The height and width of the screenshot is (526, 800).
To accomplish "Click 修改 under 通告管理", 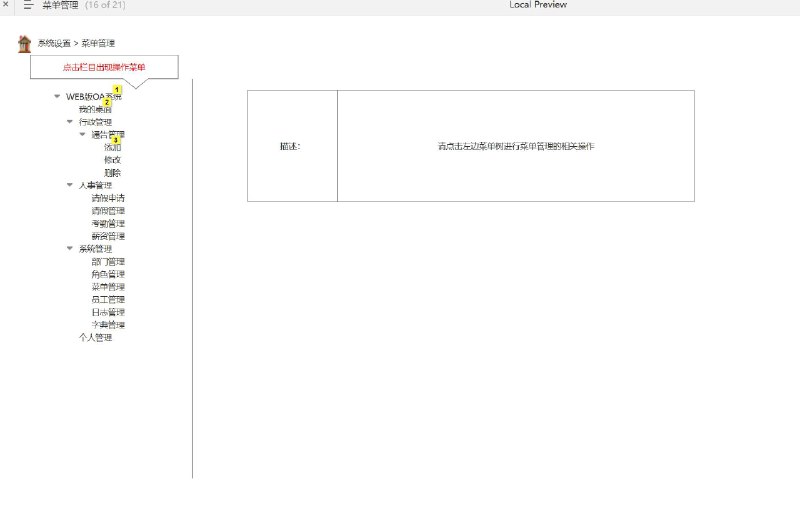I will point(112,160).
